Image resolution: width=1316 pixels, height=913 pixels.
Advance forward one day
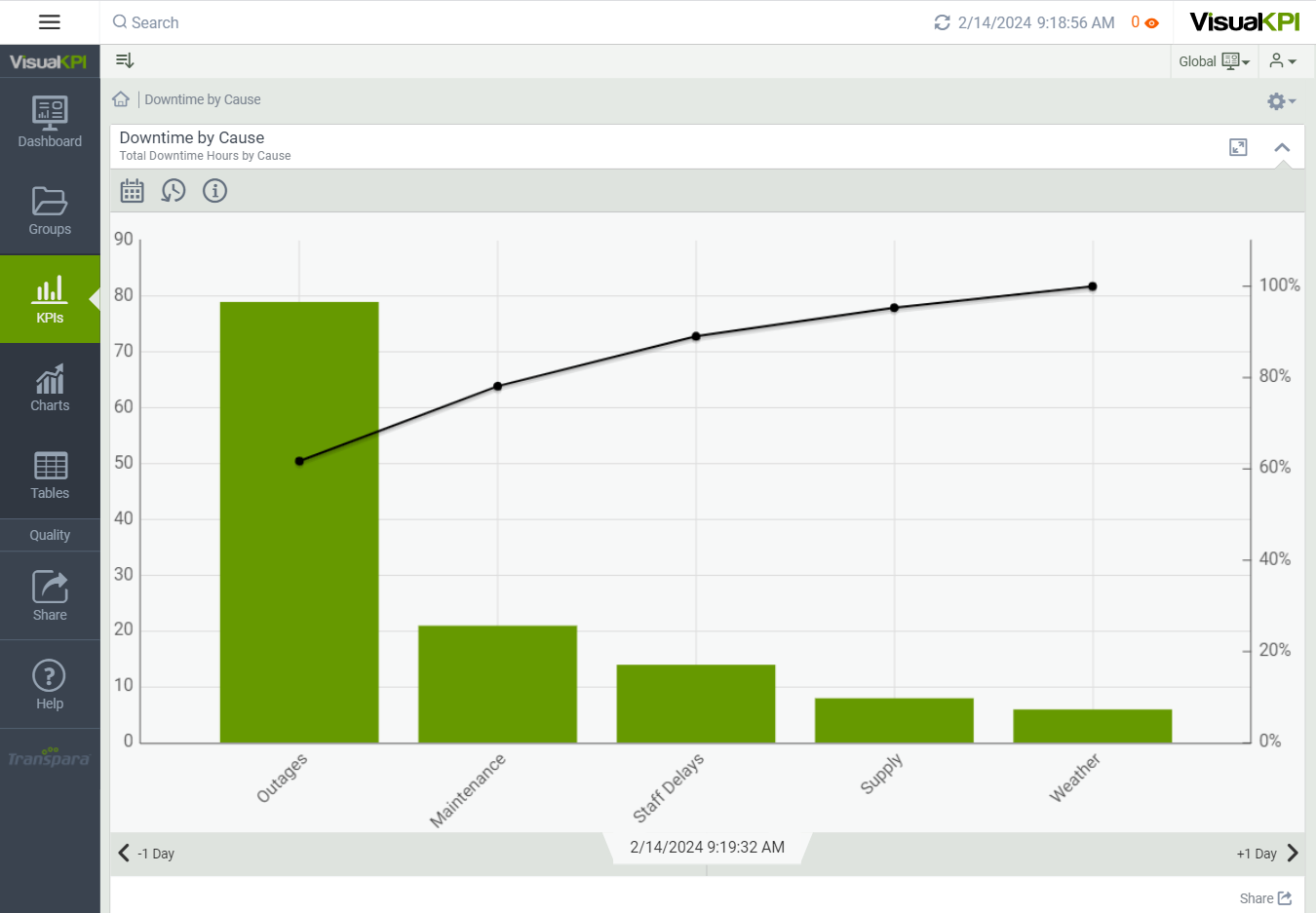pos(1267,854)
